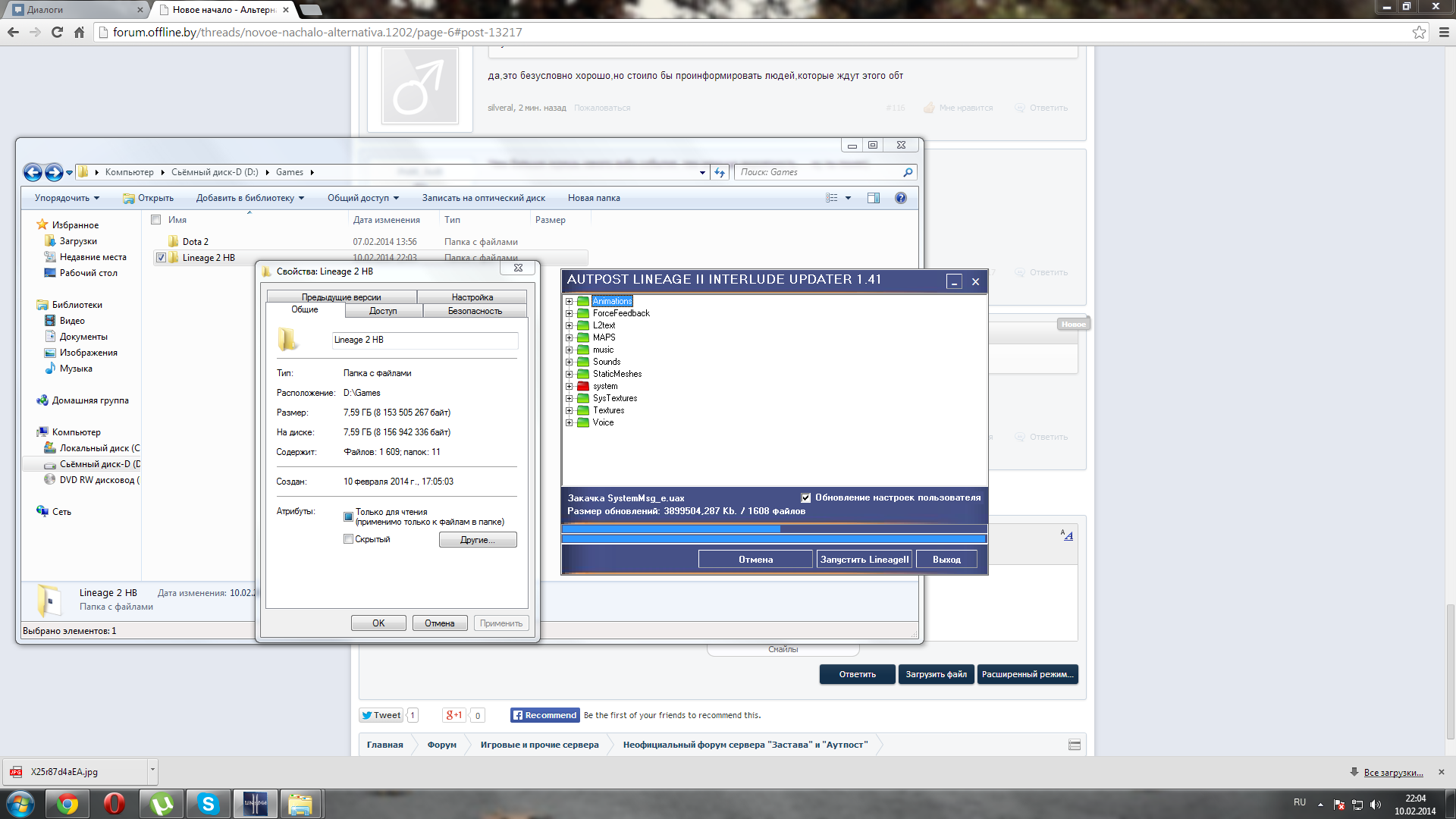Expand the Sounds tree node
1456x819 pixels.
569,362
